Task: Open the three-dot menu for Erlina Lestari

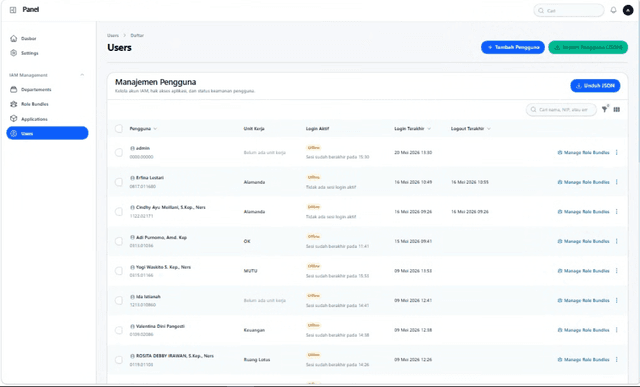Action: (616, 182)
